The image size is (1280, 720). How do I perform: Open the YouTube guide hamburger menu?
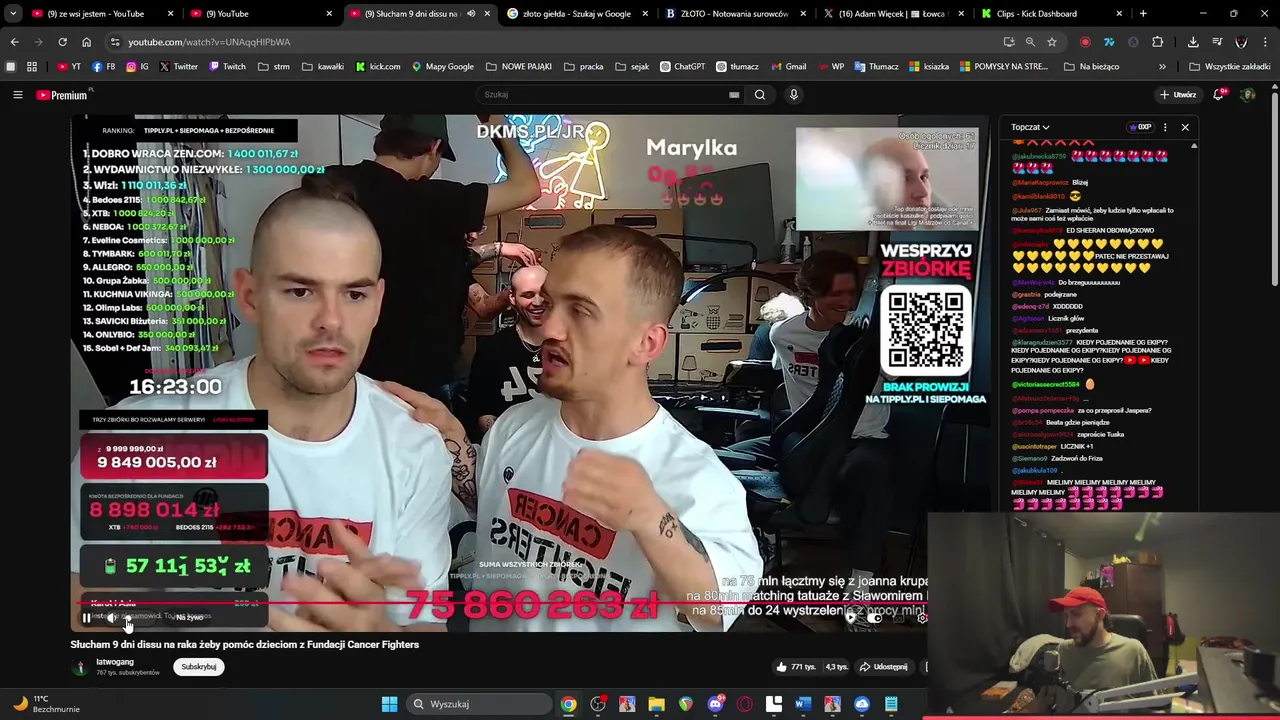click(17, 95)
